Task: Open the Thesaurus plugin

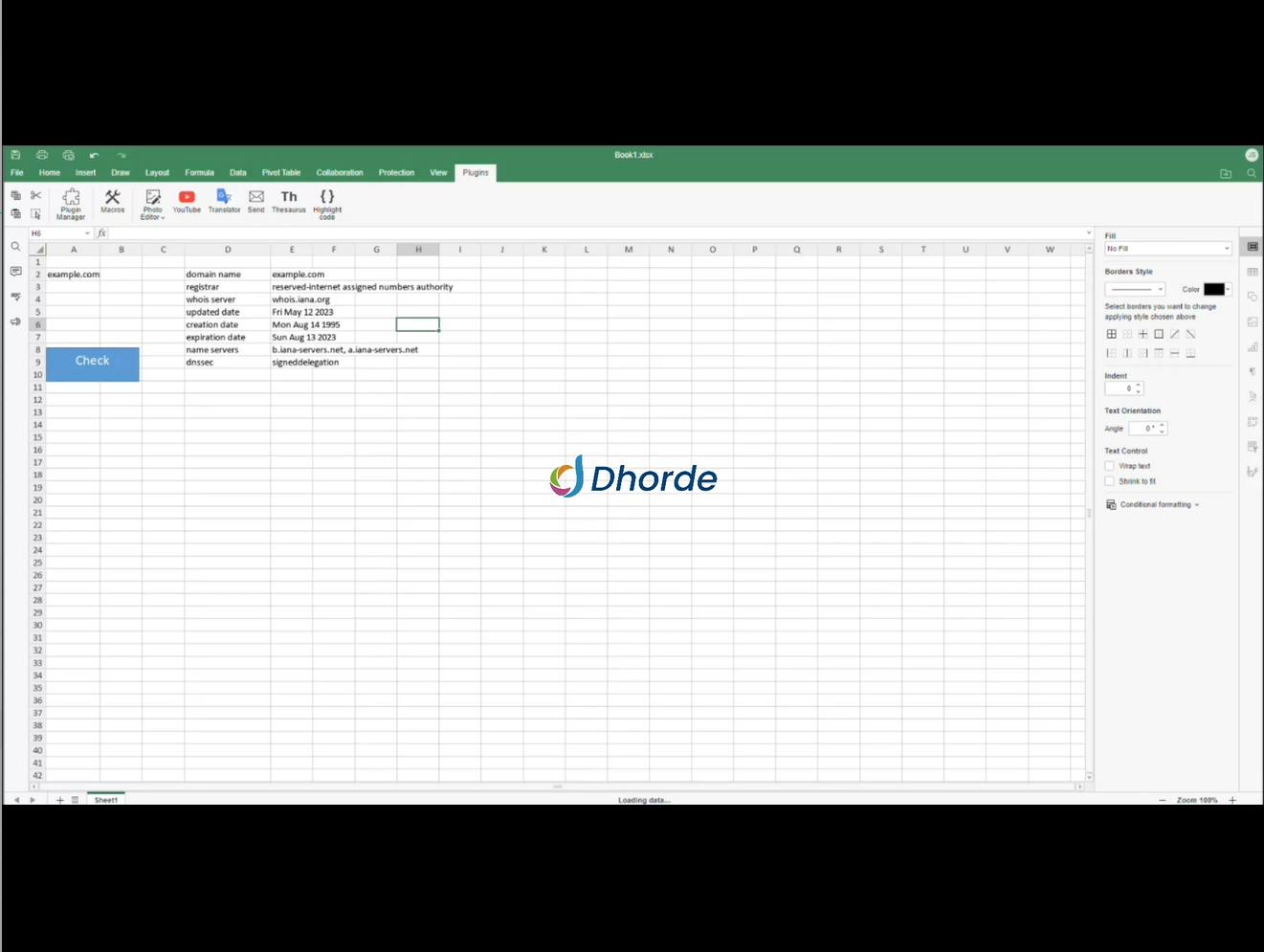Action: 288,201
